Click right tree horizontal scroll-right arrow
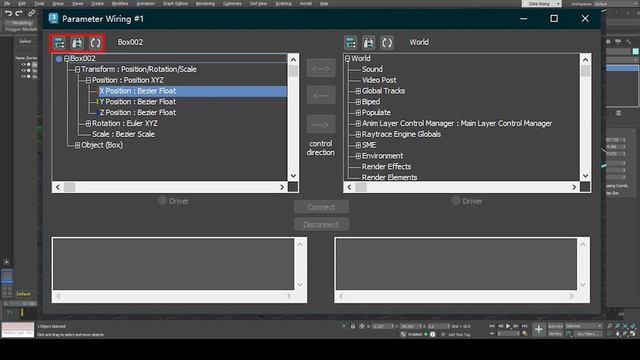Screen dimensions: 640x360 pyautogui.click(x=574, y=187)
